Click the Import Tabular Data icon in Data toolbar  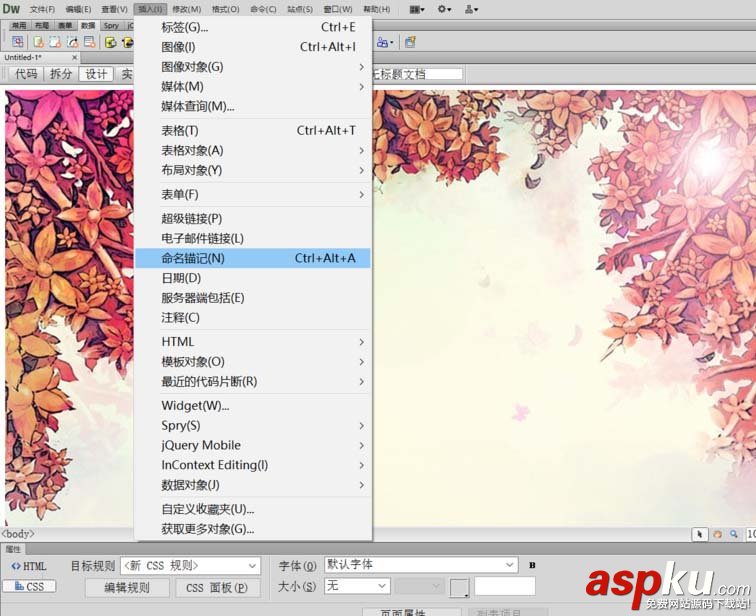18,42
